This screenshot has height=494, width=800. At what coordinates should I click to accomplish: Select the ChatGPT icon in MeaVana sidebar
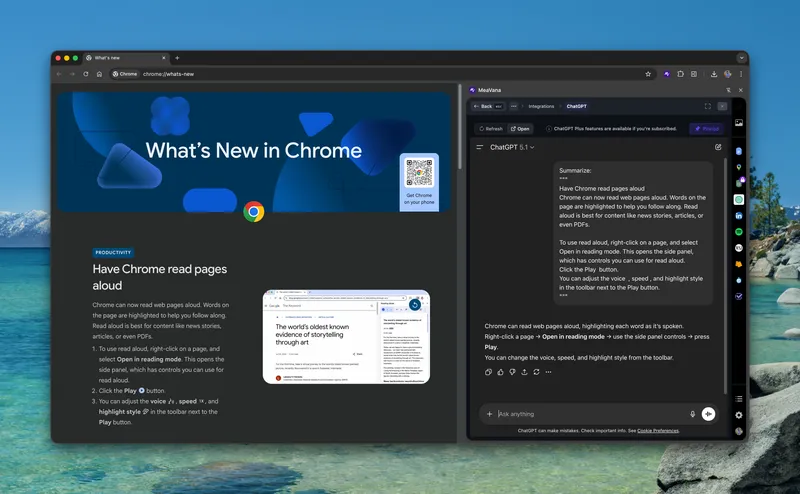pos(739,200)
